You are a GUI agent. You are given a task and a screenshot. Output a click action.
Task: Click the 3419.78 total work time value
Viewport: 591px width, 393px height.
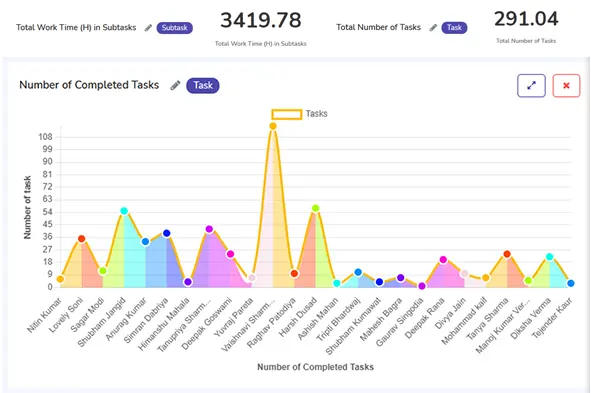point(261,20)
